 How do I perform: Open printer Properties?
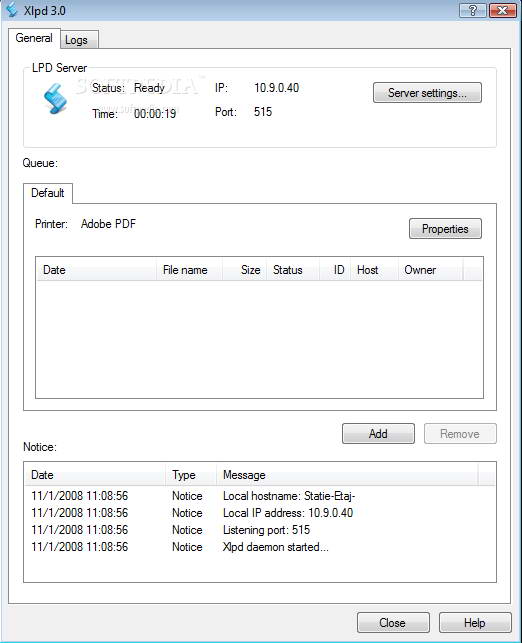445,228
